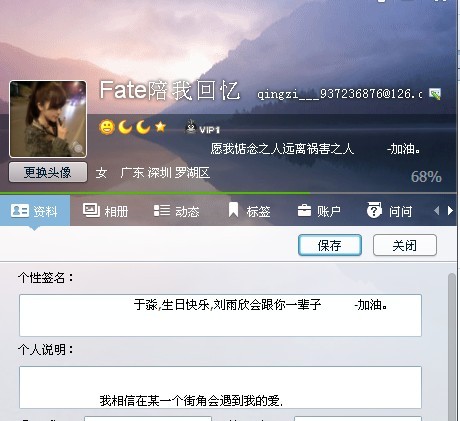Click the profile avatar photo
Screen dimensions: 460x421
(x=48, y=119)
